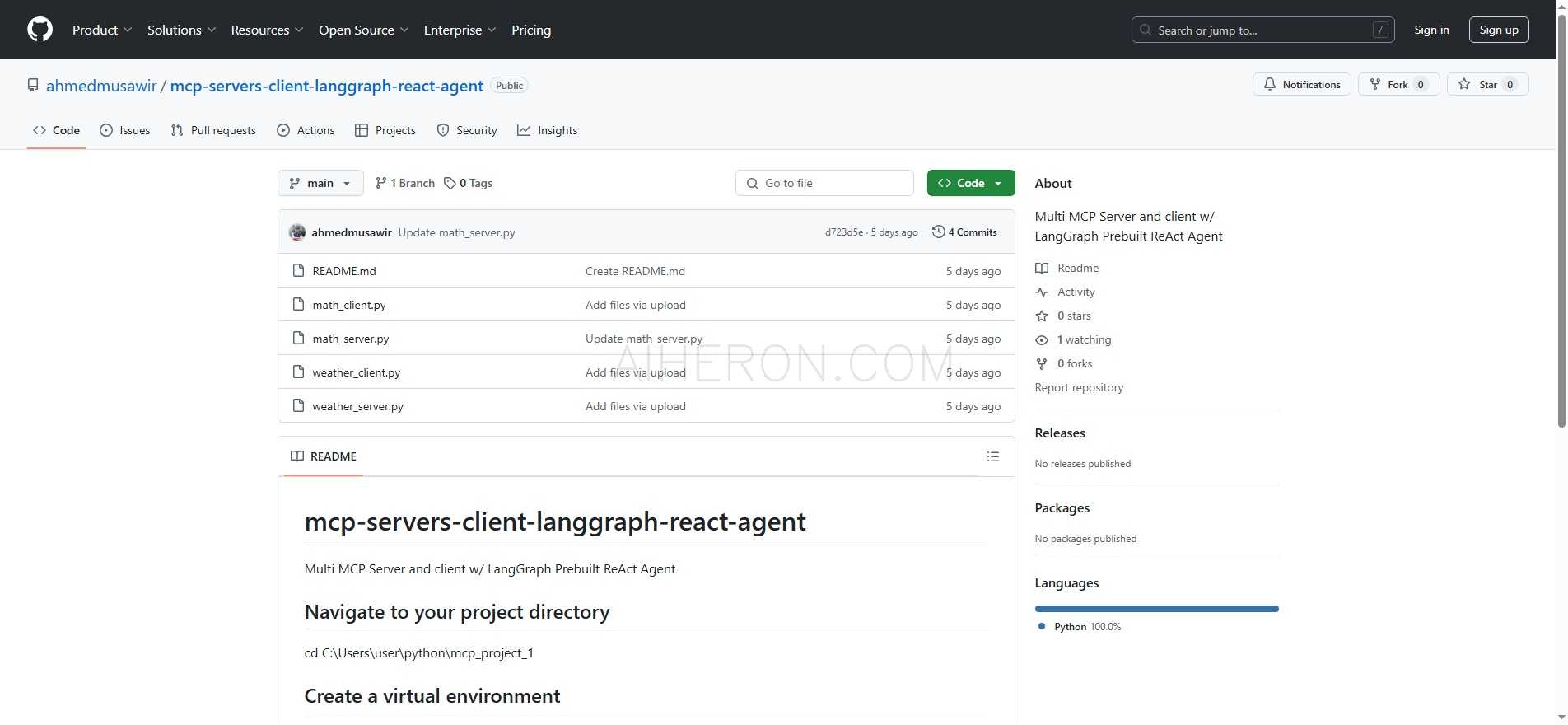1568x725 pixels.
Task: Select the Code tab
Action: [x=56, y=130]
